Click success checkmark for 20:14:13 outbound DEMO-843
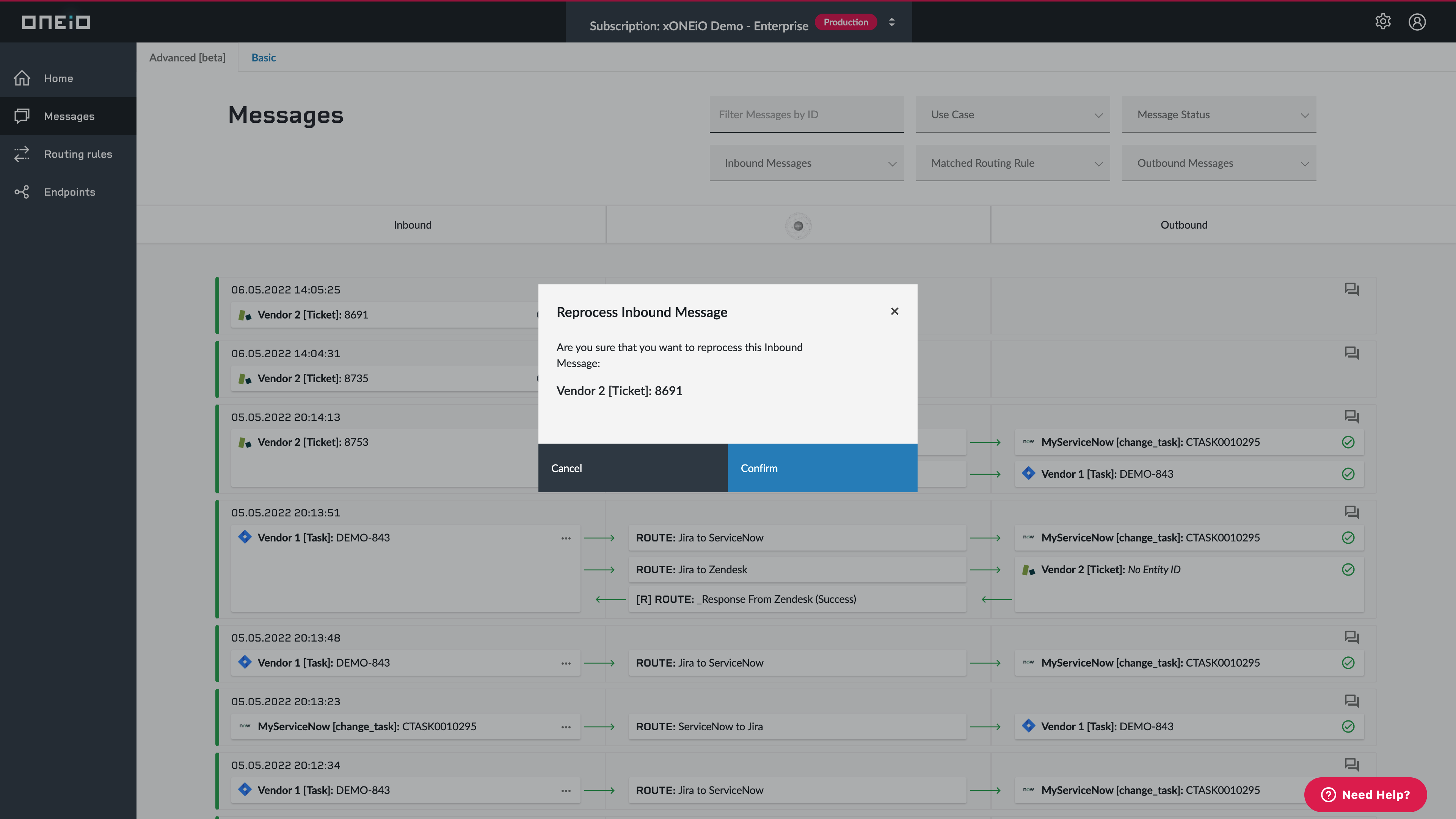 pos(1348,474)
